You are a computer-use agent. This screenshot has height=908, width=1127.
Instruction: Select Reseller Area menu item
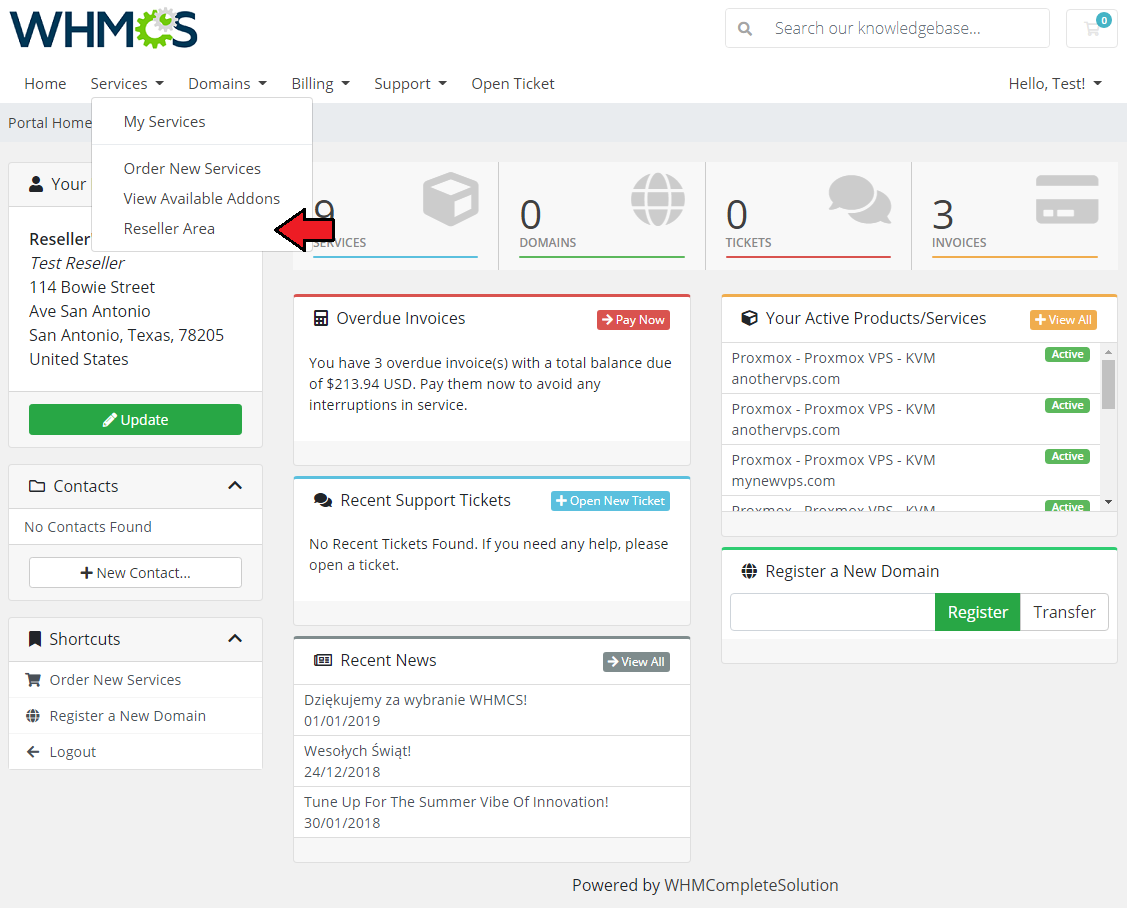169,229
